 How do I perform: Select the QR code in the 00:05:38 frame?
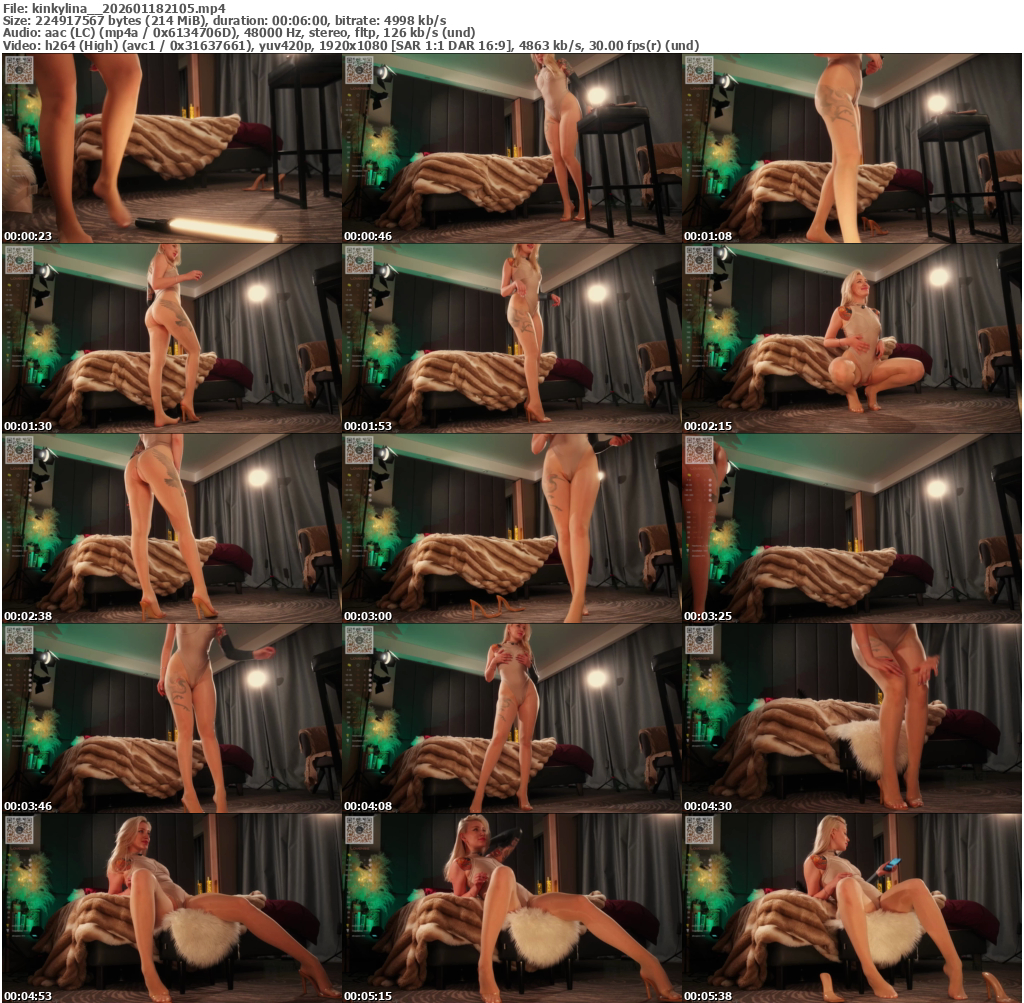coord(699,830)
